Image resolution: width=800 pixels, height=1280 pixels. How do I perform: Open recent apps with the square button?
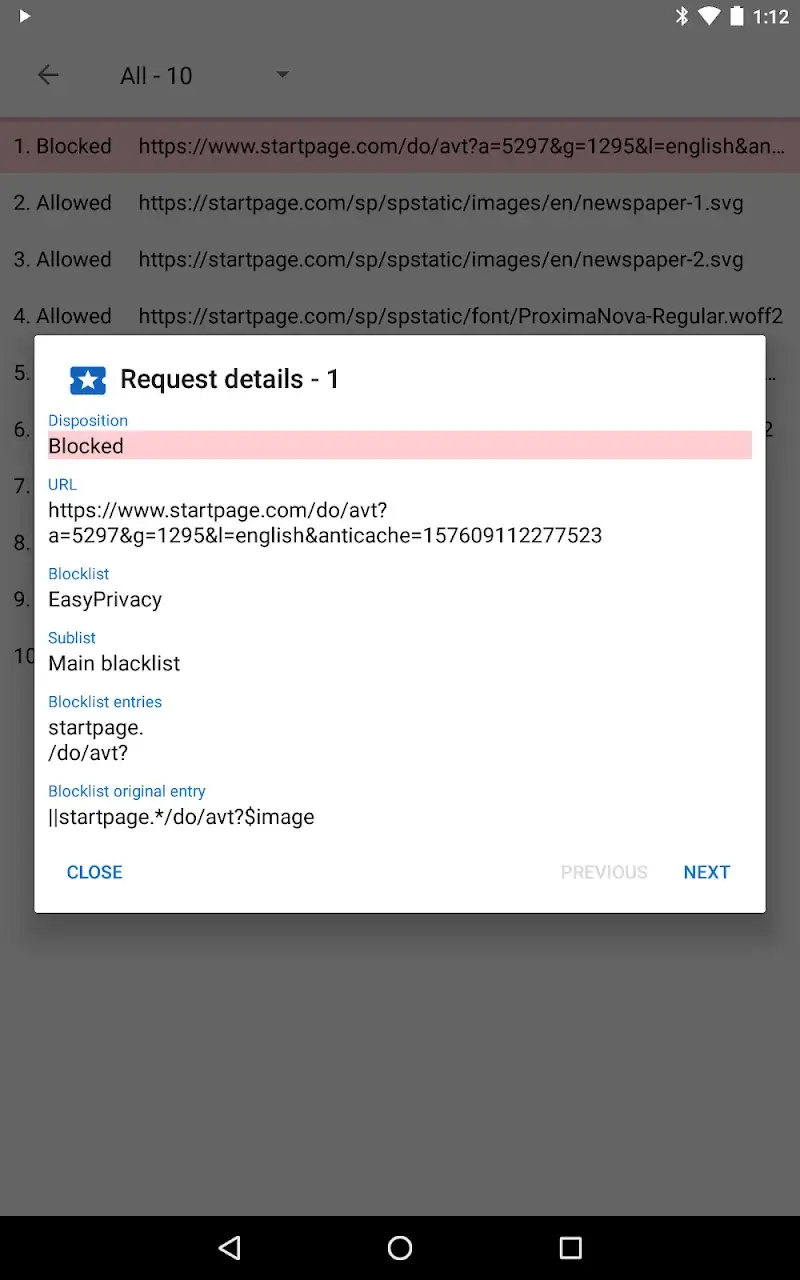pyautogui.click(x=569, y=1247)
